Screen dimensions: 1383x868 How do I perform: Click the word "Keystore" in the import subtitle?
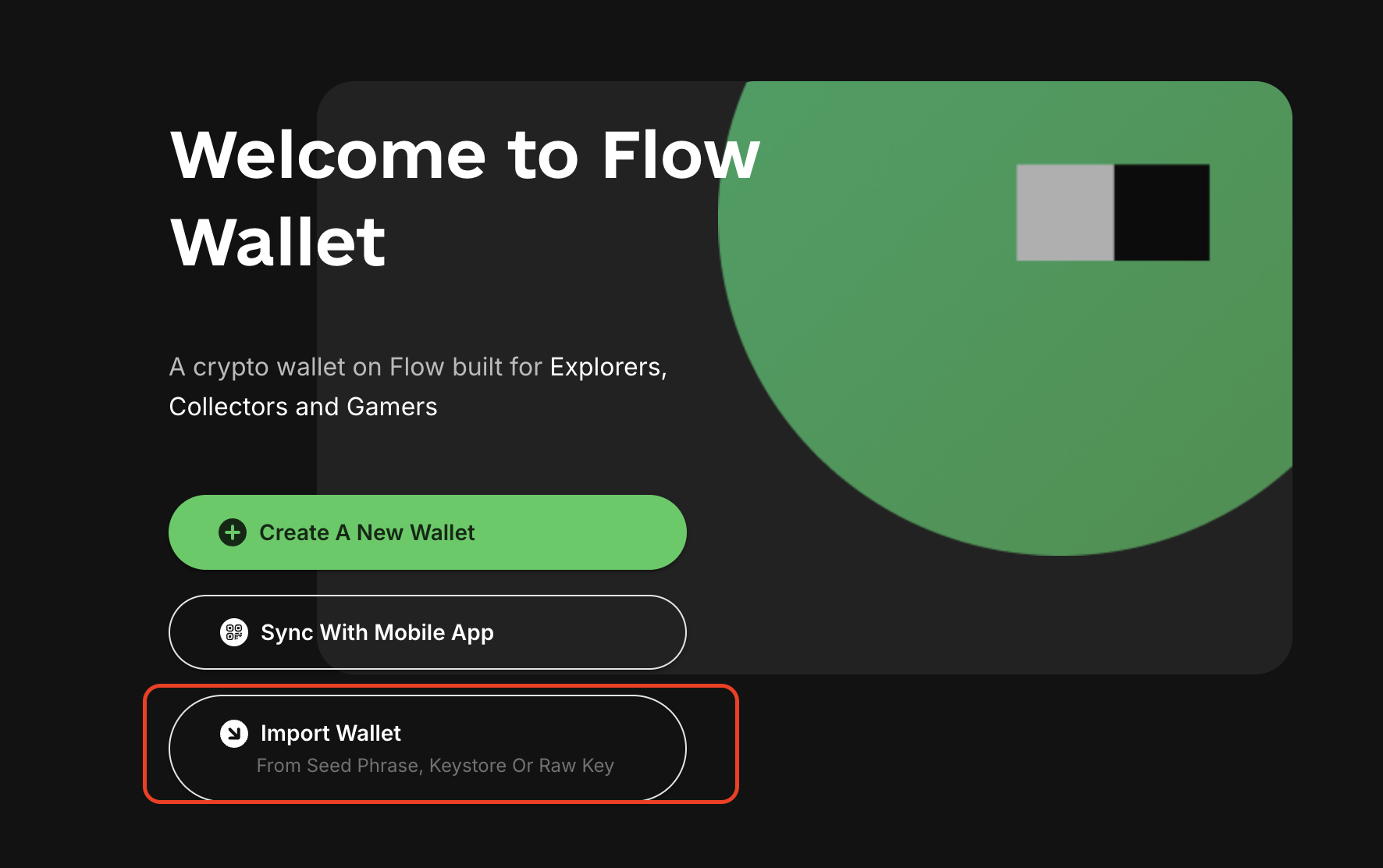click(x=468, y=766)
